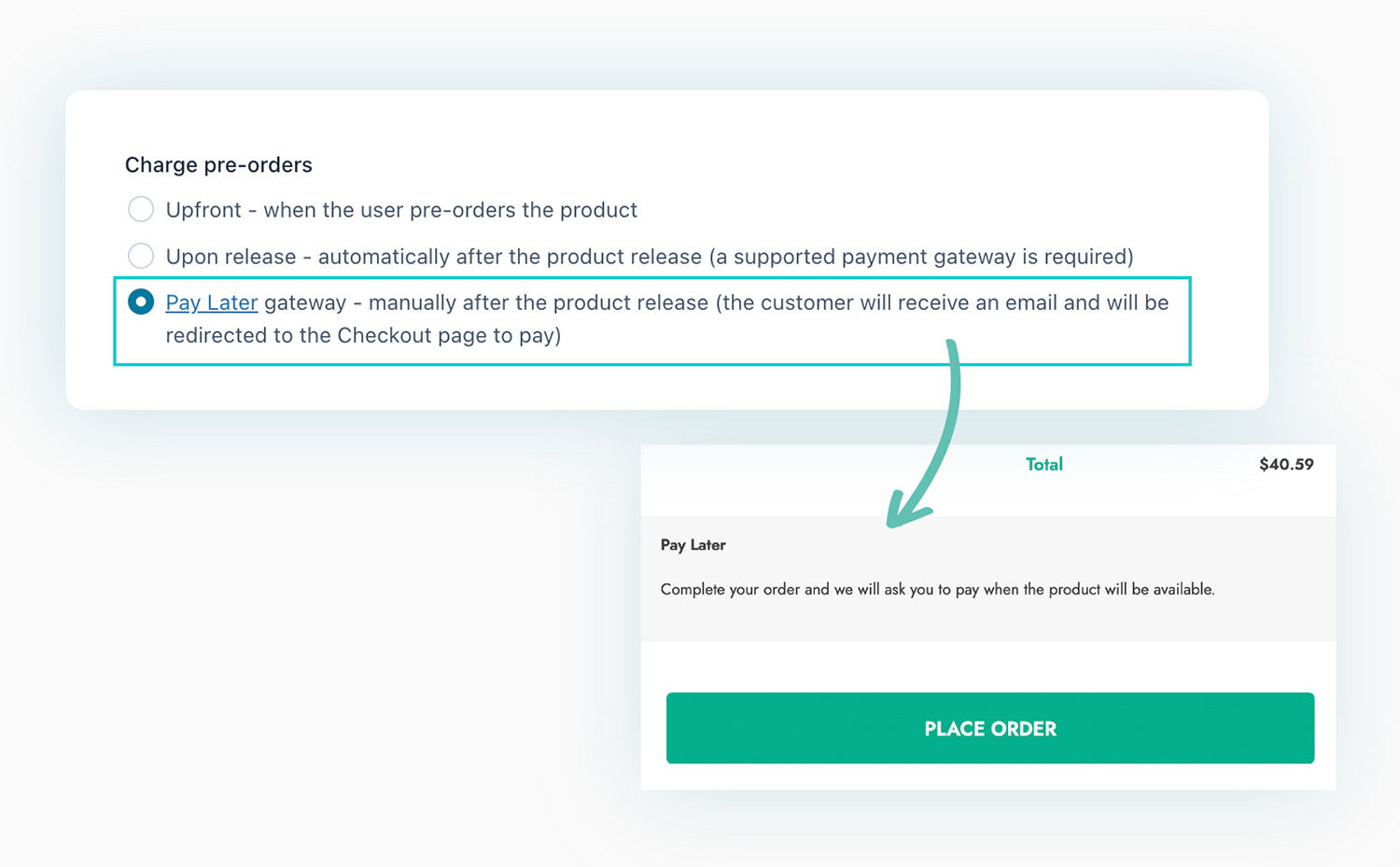Select the Upfront charge option
This screenshot has width=1400, height=867.
tap(141, 209)
